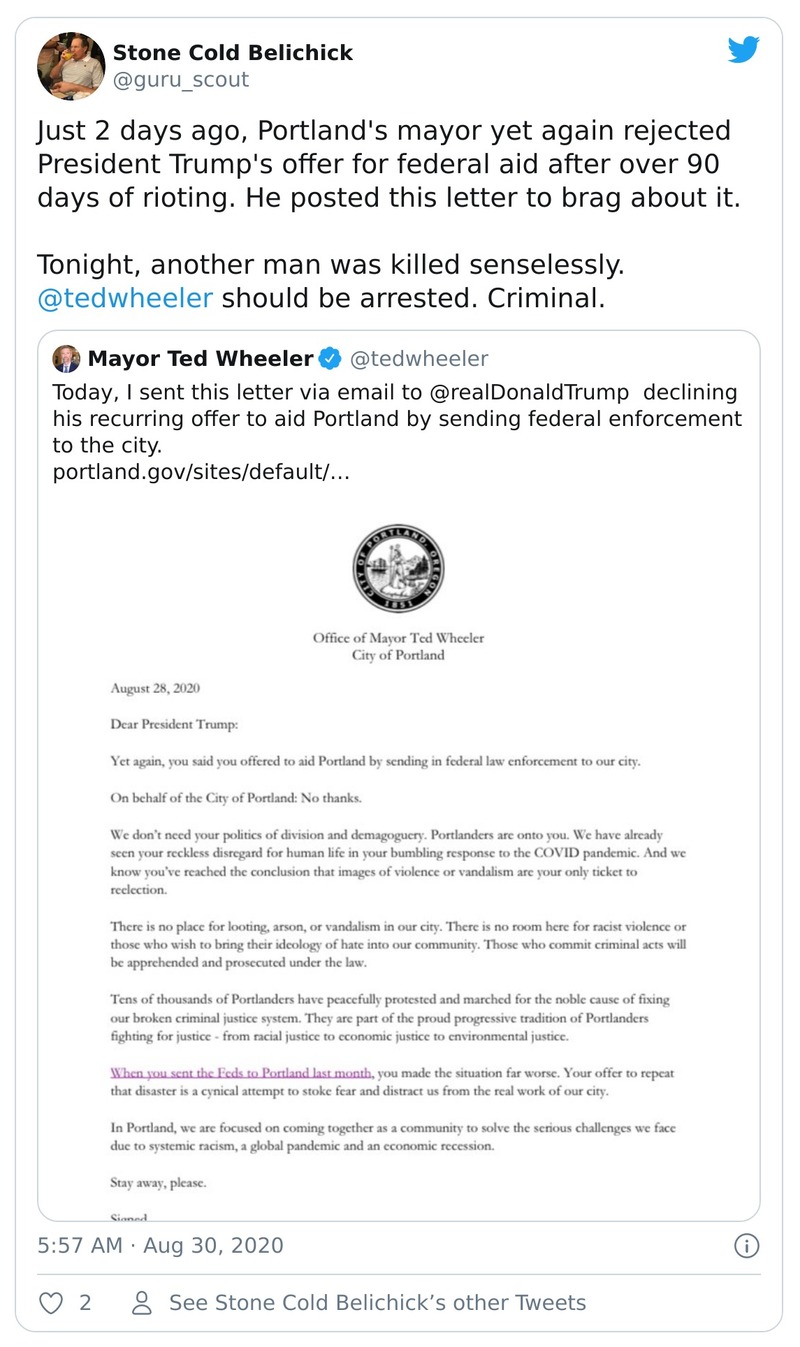Click the Twitter bird logo
Image resolution: width=800 pixels, height=1347 pixels.
(743, 51)
